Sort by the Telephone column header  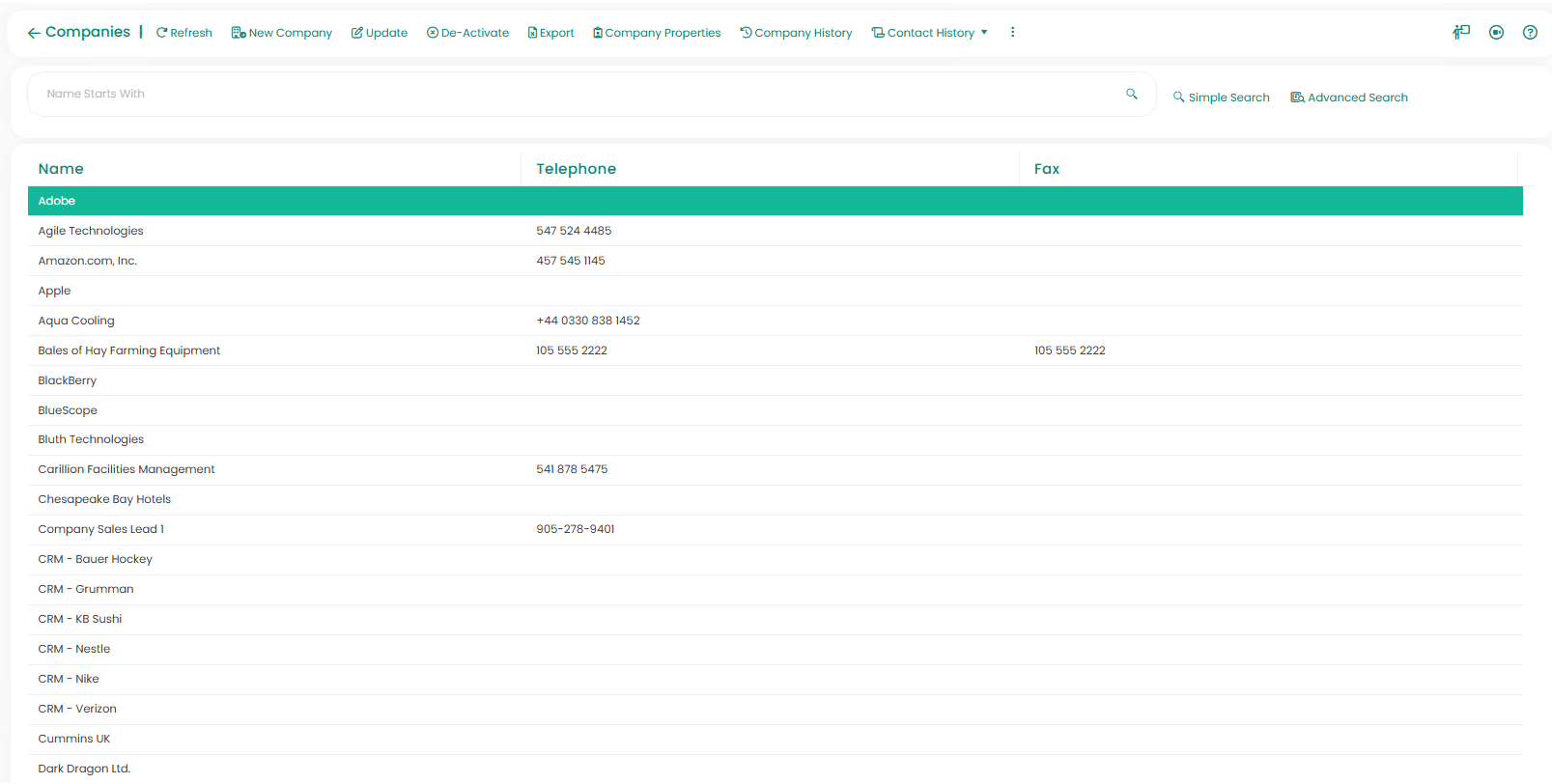577,169
